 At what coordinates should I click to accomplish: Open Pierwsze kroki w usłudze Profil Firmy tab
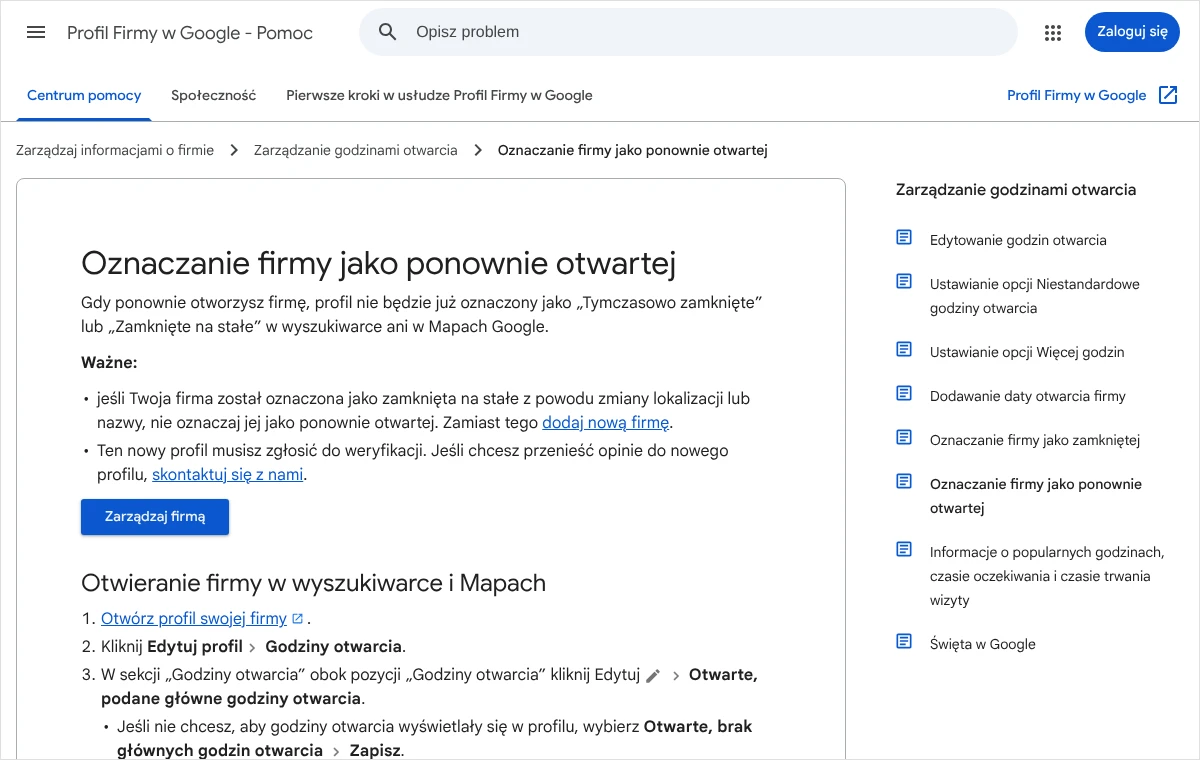coord(439,96)
